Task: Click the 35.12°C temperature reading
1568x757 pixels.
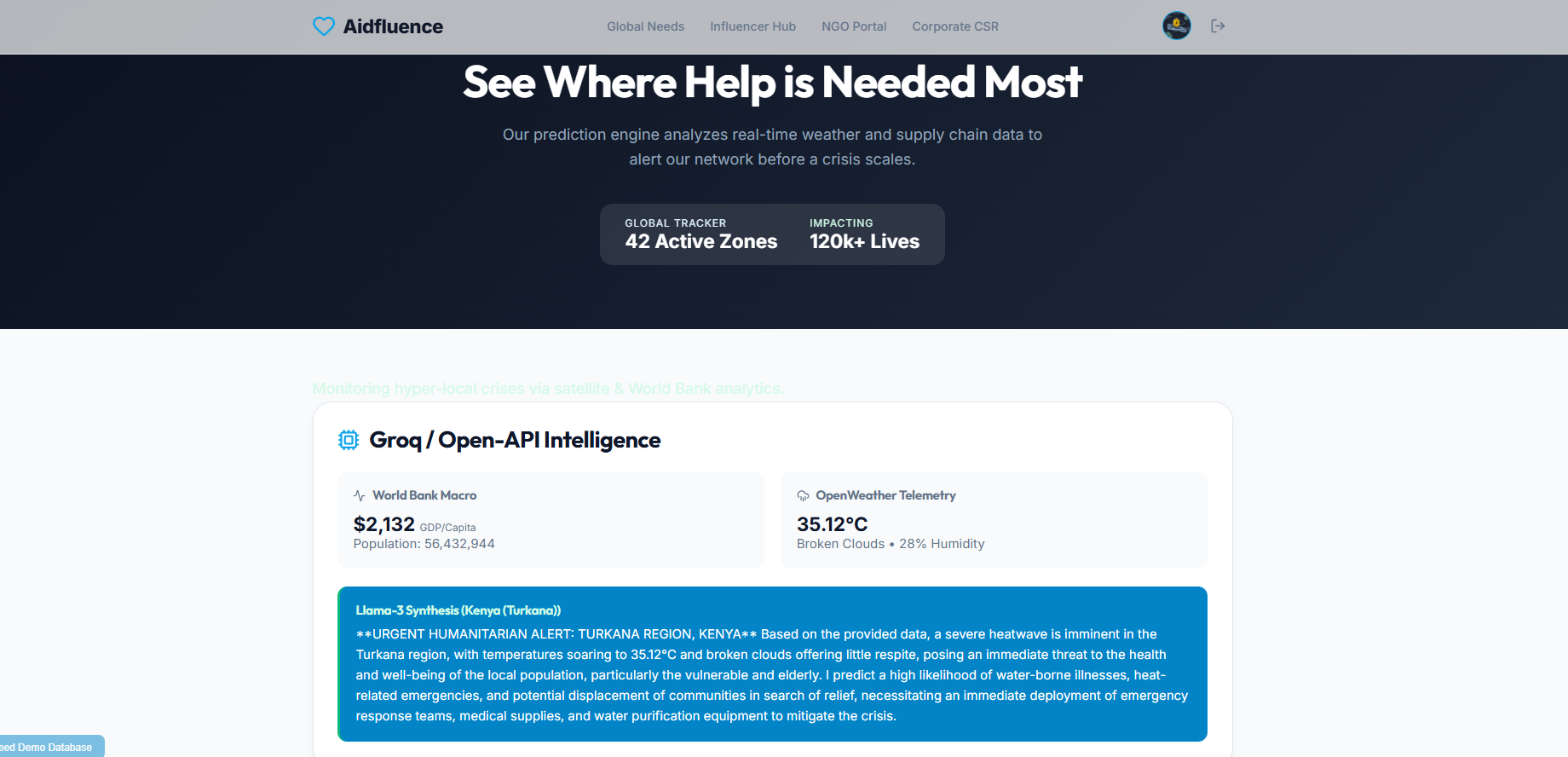Action: (833, 524)
